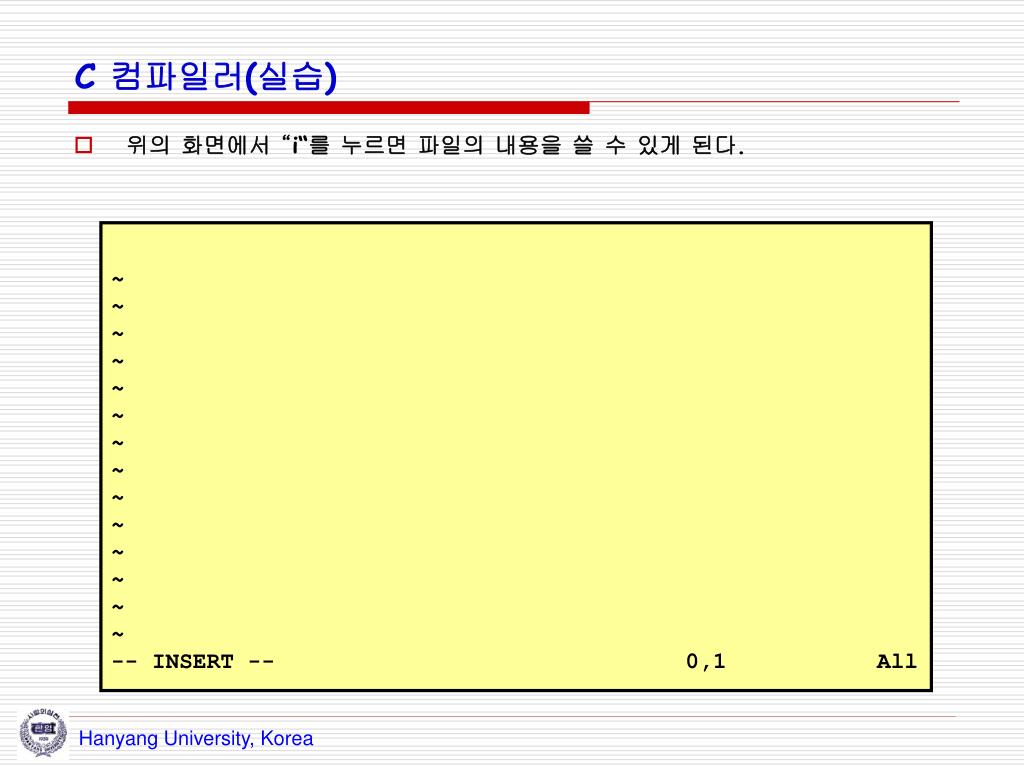The image size is (1024, 768).
Task: Click the '-- INSERT --' mode indicator
Action: [x=193, y=662]
